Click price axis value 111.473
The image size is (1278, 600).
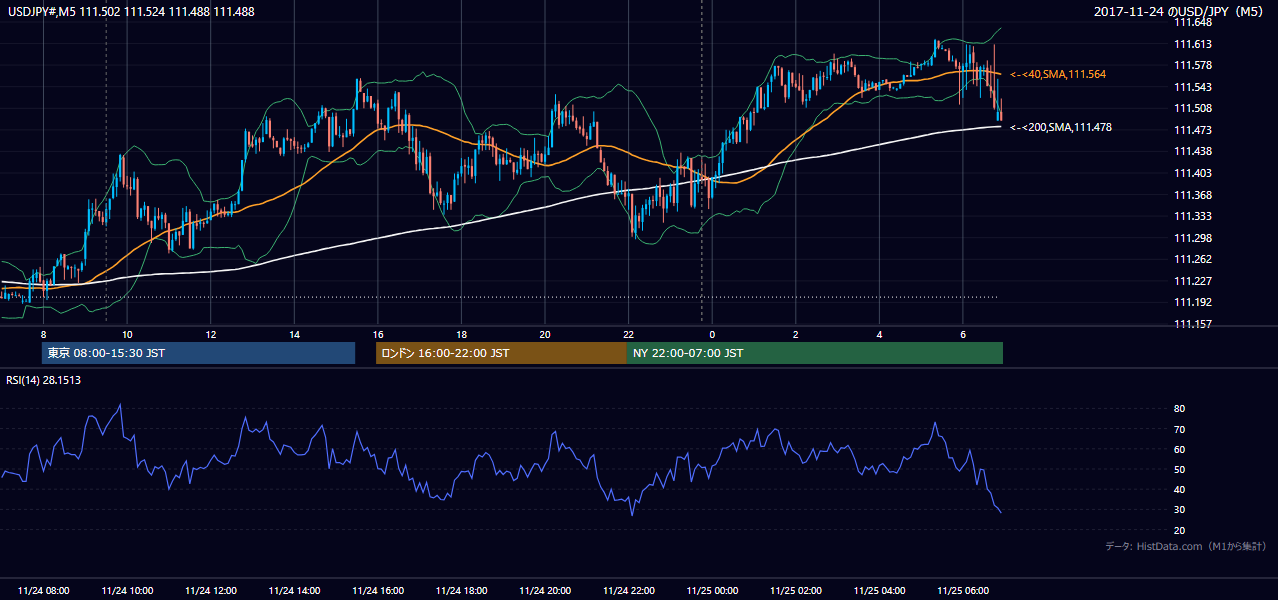click(x=1194, y=130)
